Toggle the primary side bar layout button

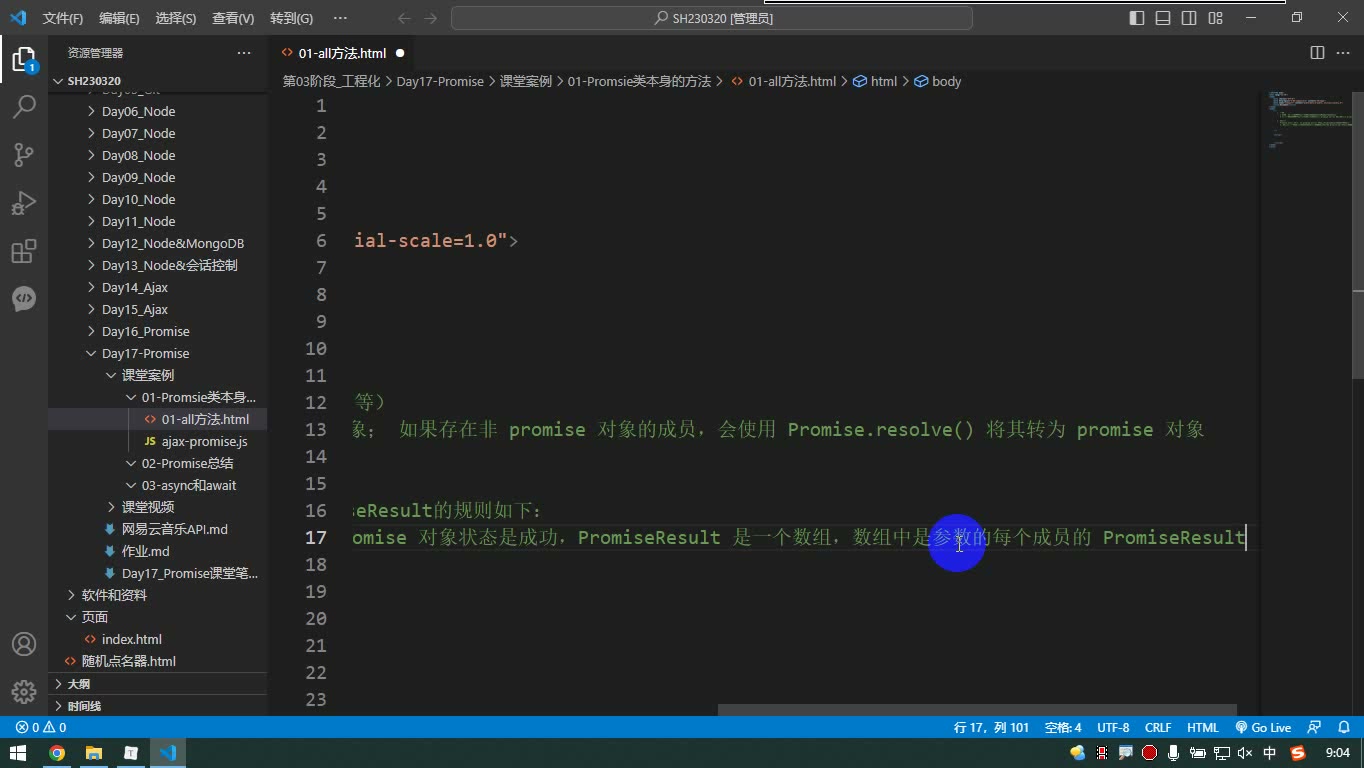[1137, 18]
